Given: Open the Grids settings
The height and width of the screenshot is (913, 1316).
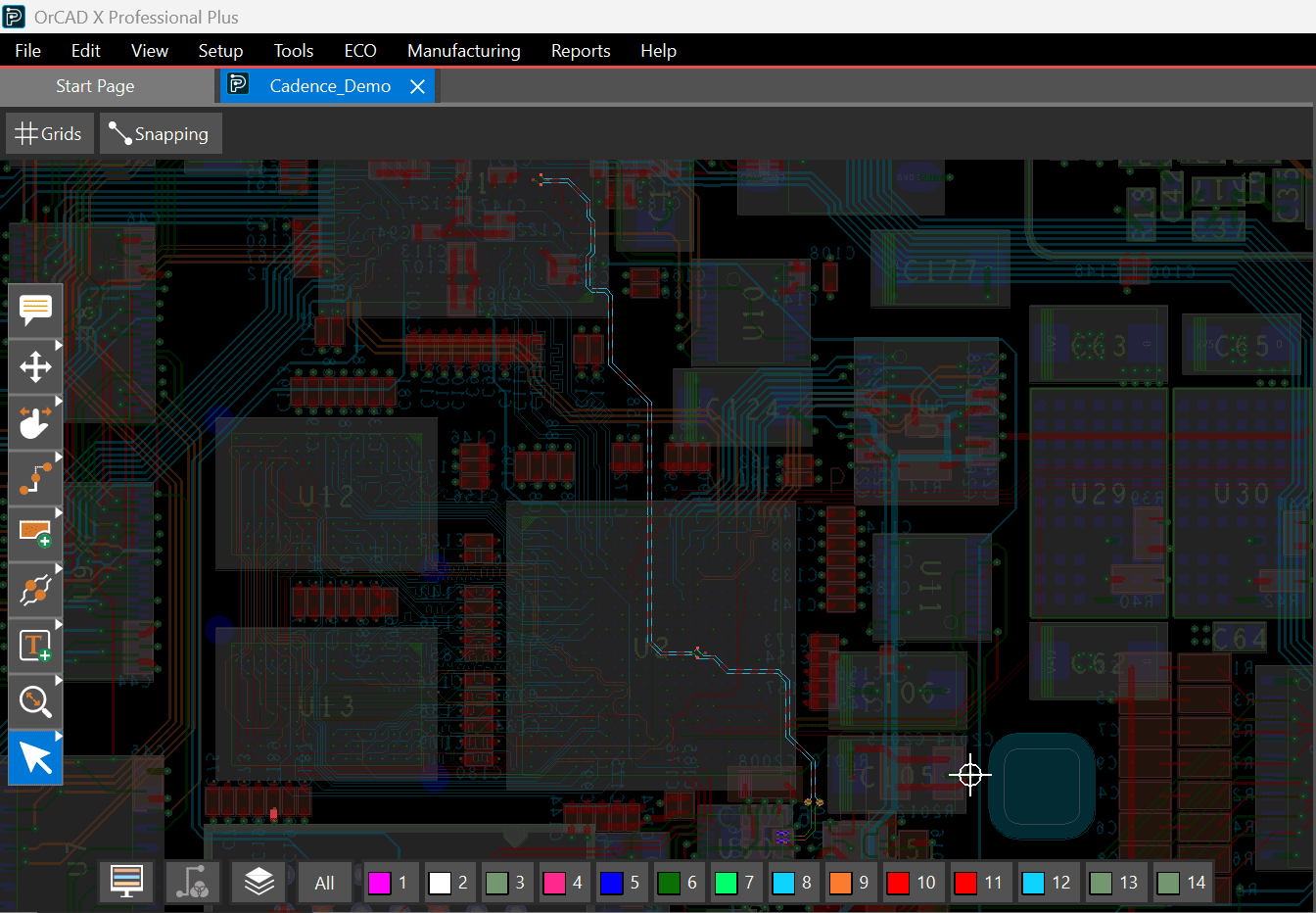Looking at the screenshot, I should [x=49, y=133].
